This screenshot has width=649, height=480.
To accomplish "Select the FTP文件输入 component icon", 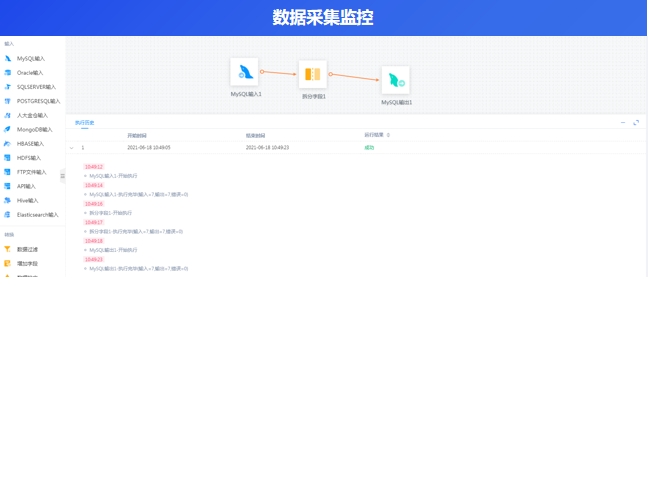I will 7,172.
